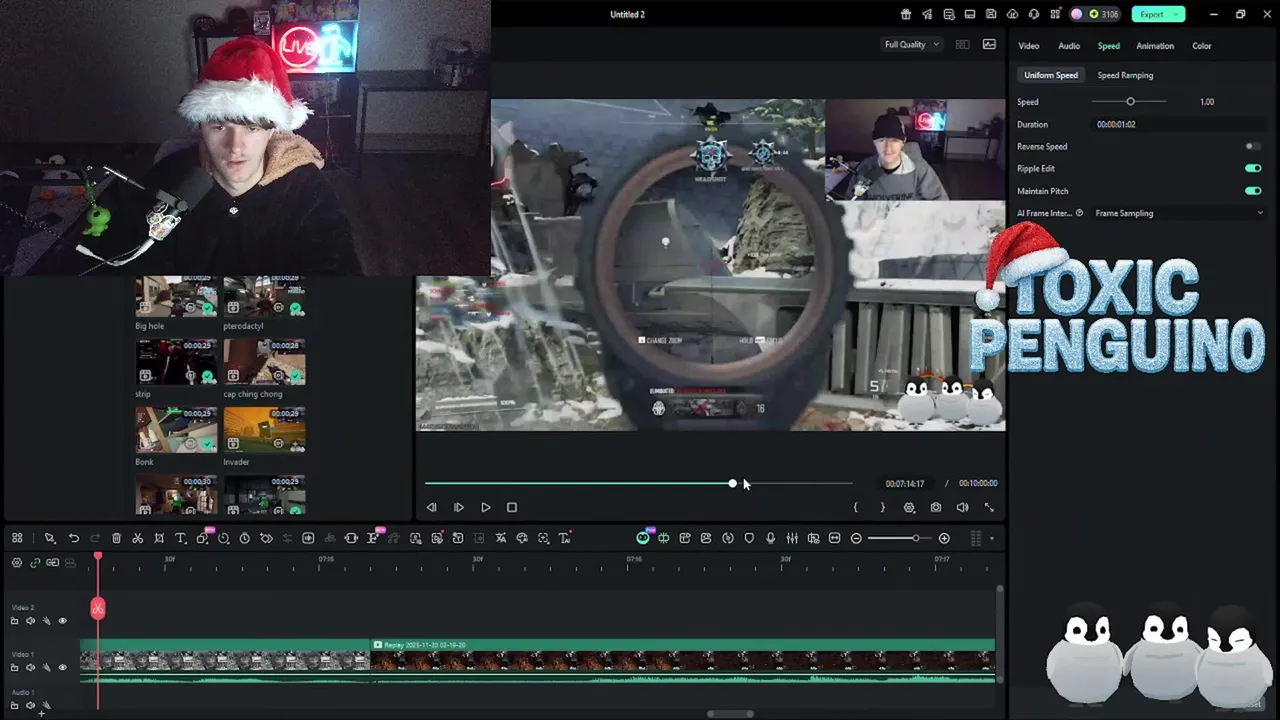Screen dimensions: 1280x720
Task: Click the Undo arrow in timeline toolbar
Action: point(73,538)
